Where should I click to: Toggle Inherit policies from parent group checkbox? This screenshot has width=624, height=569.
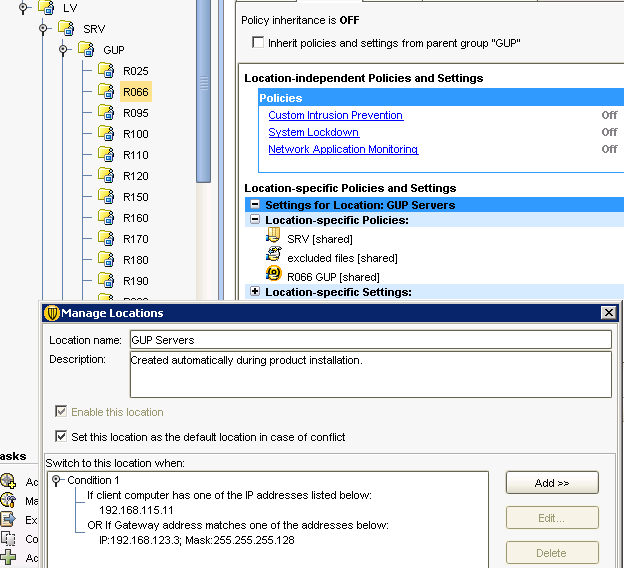pos(258,42)
